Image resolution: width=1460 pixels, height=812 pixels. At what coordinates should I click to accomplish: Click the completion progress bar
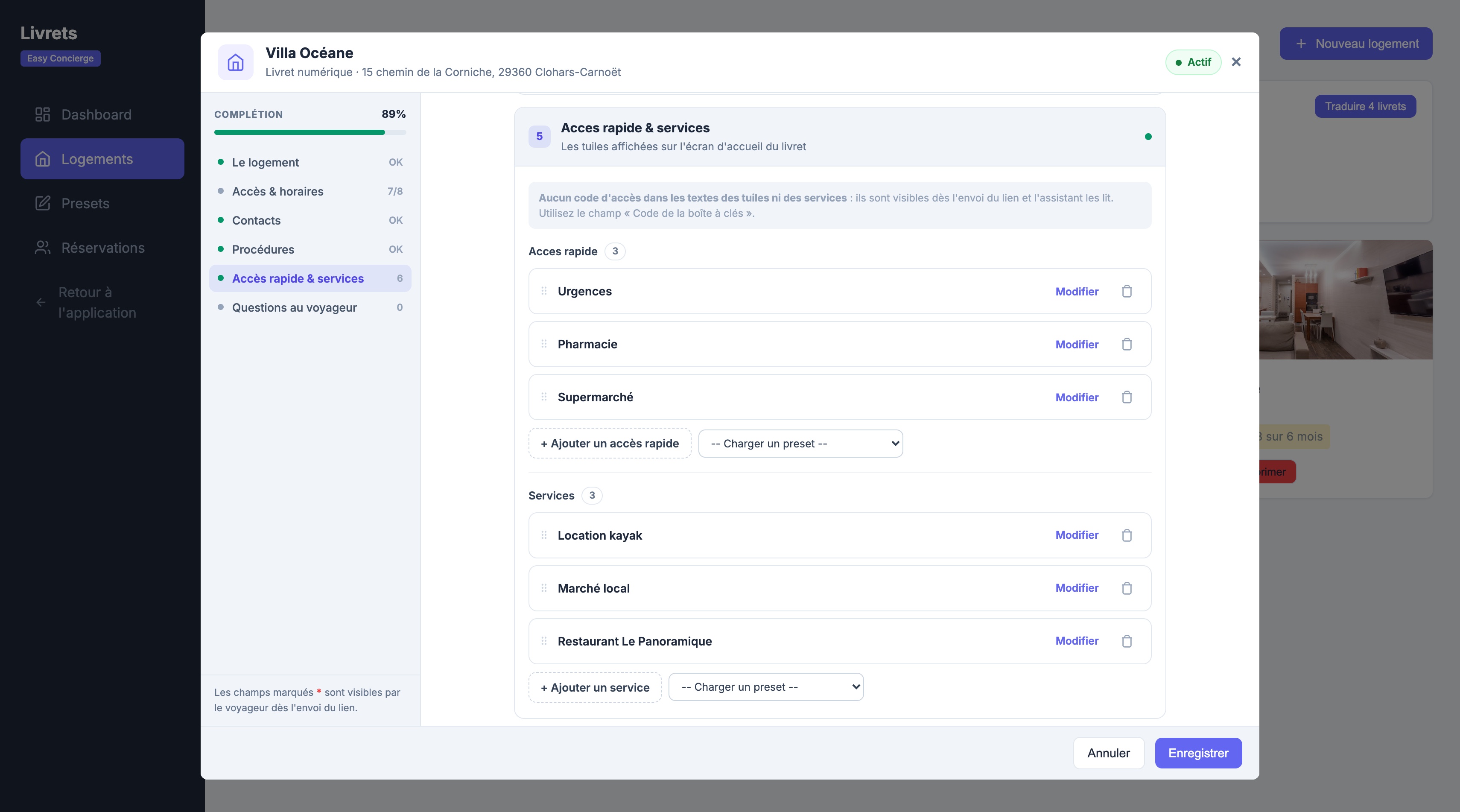pos(310,133)
